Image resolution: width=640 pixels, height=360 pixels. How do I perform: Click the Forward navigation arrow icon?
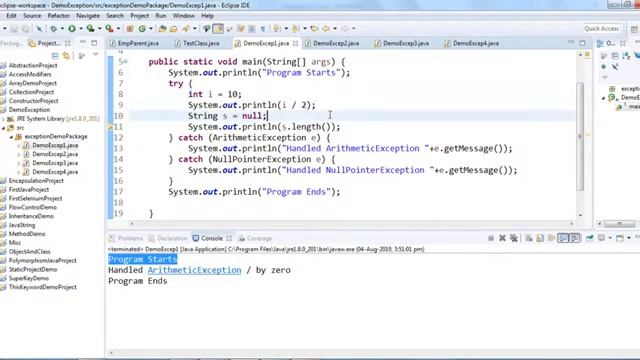click(344, 29)
